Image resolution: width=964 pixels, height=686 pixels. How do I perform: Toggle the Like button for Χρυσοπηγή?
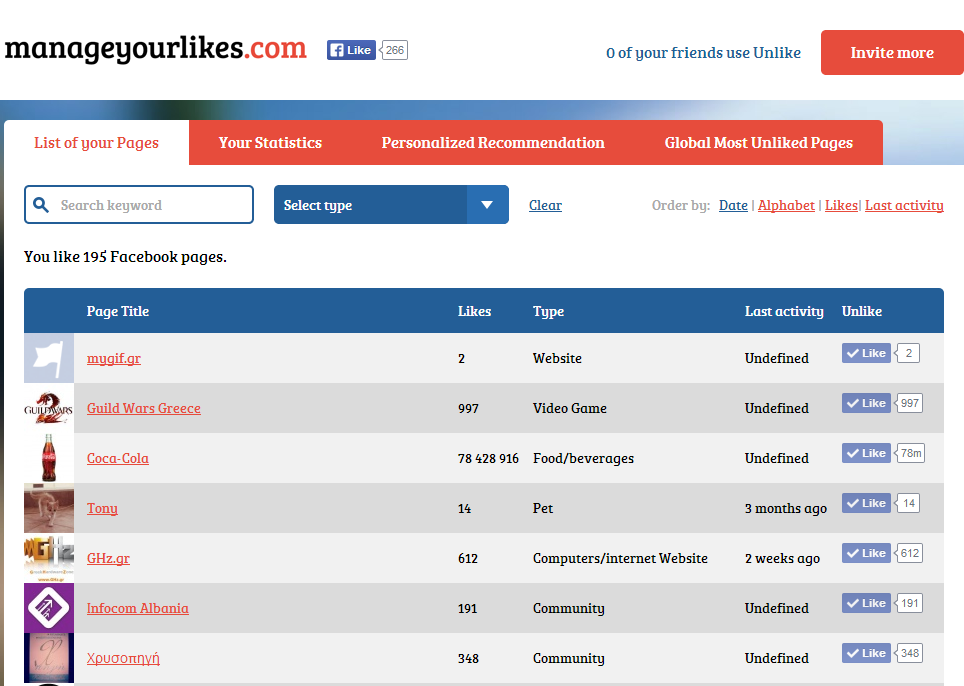(866, 653)
